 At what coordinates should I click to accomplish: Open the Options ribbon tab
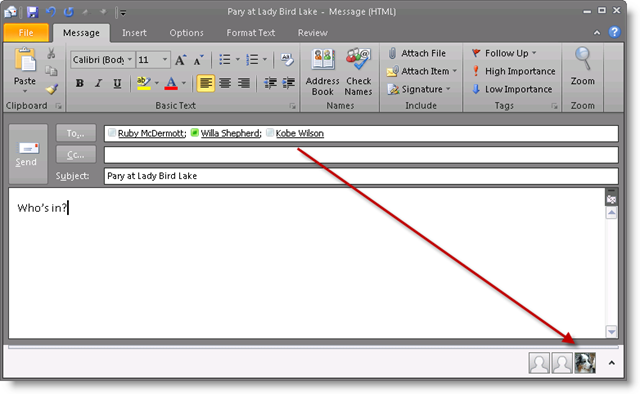[x=187, y=33]
